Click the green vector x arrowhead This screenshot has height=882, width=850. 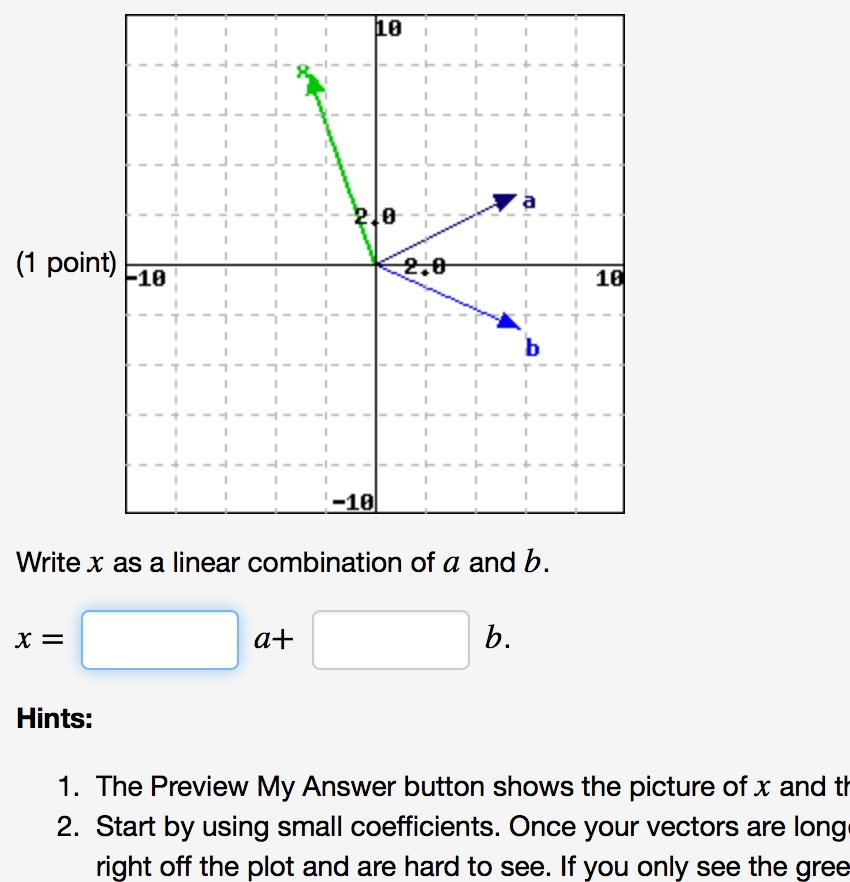click(x=313, y=85)
